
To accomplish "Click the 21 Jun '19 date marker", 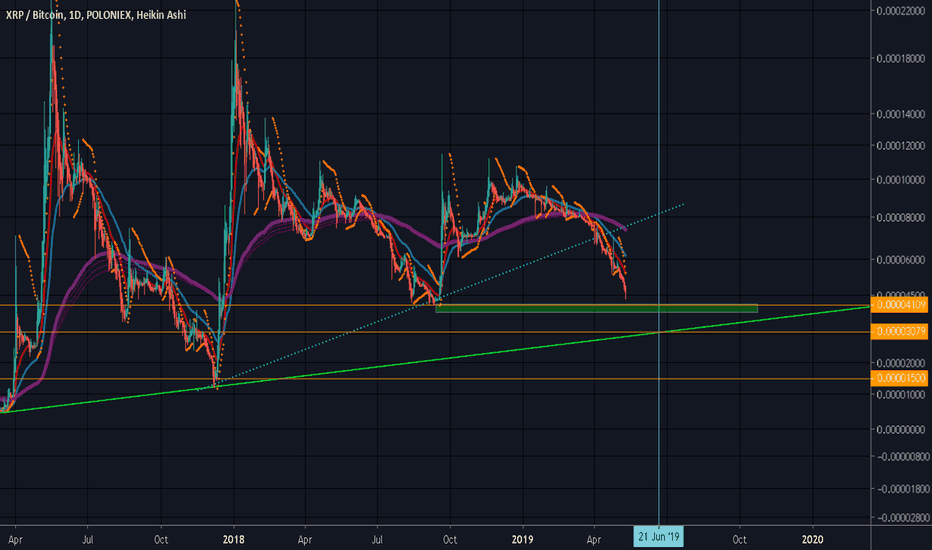I will pos(658,537).
